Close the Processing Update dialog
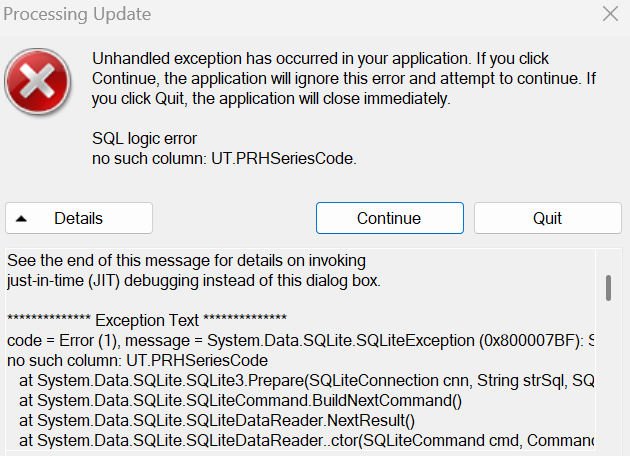630x456 pixels. point(610,14)
